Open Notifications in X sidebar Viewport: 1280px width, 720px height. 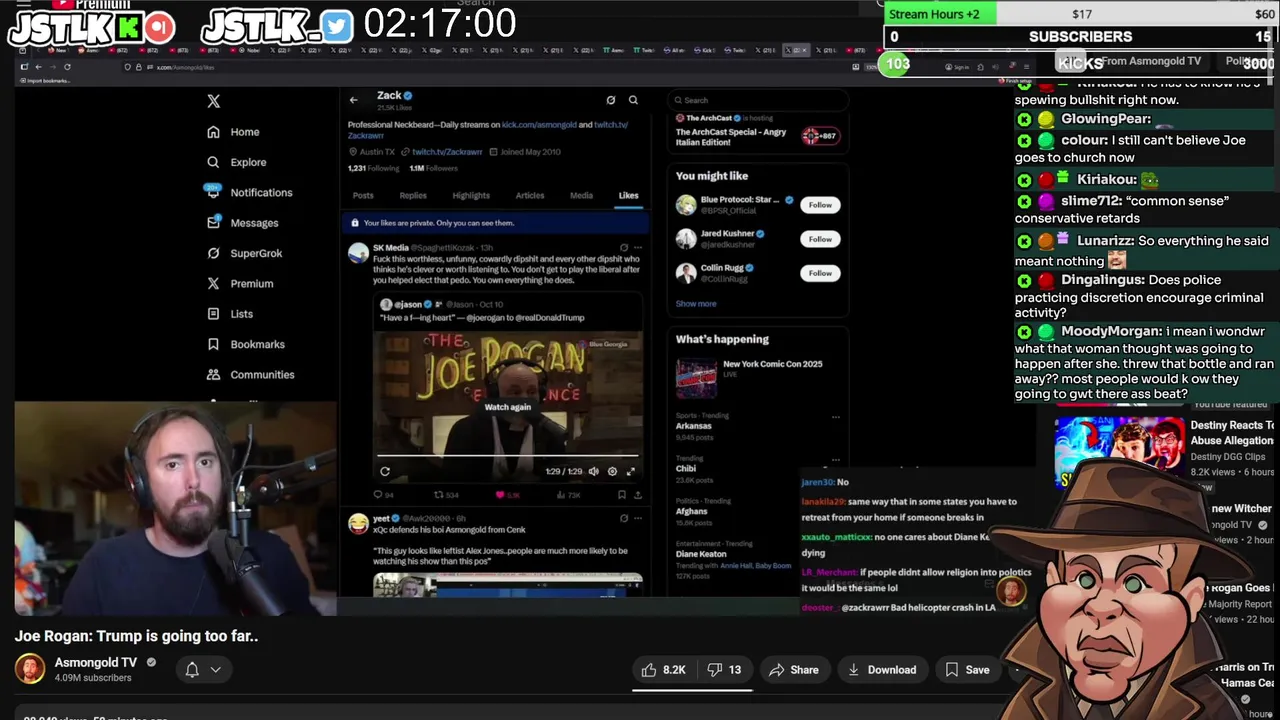(249, 192)
